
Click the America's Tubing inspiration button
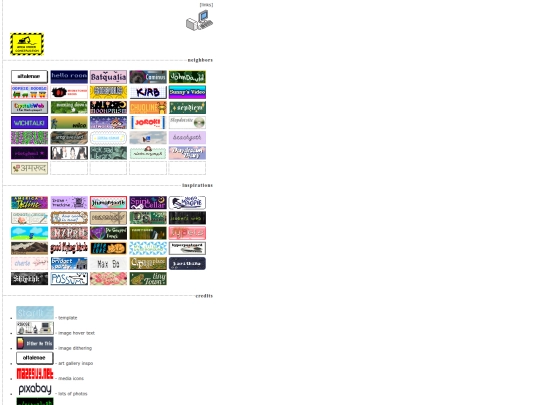tap(30, 202)
